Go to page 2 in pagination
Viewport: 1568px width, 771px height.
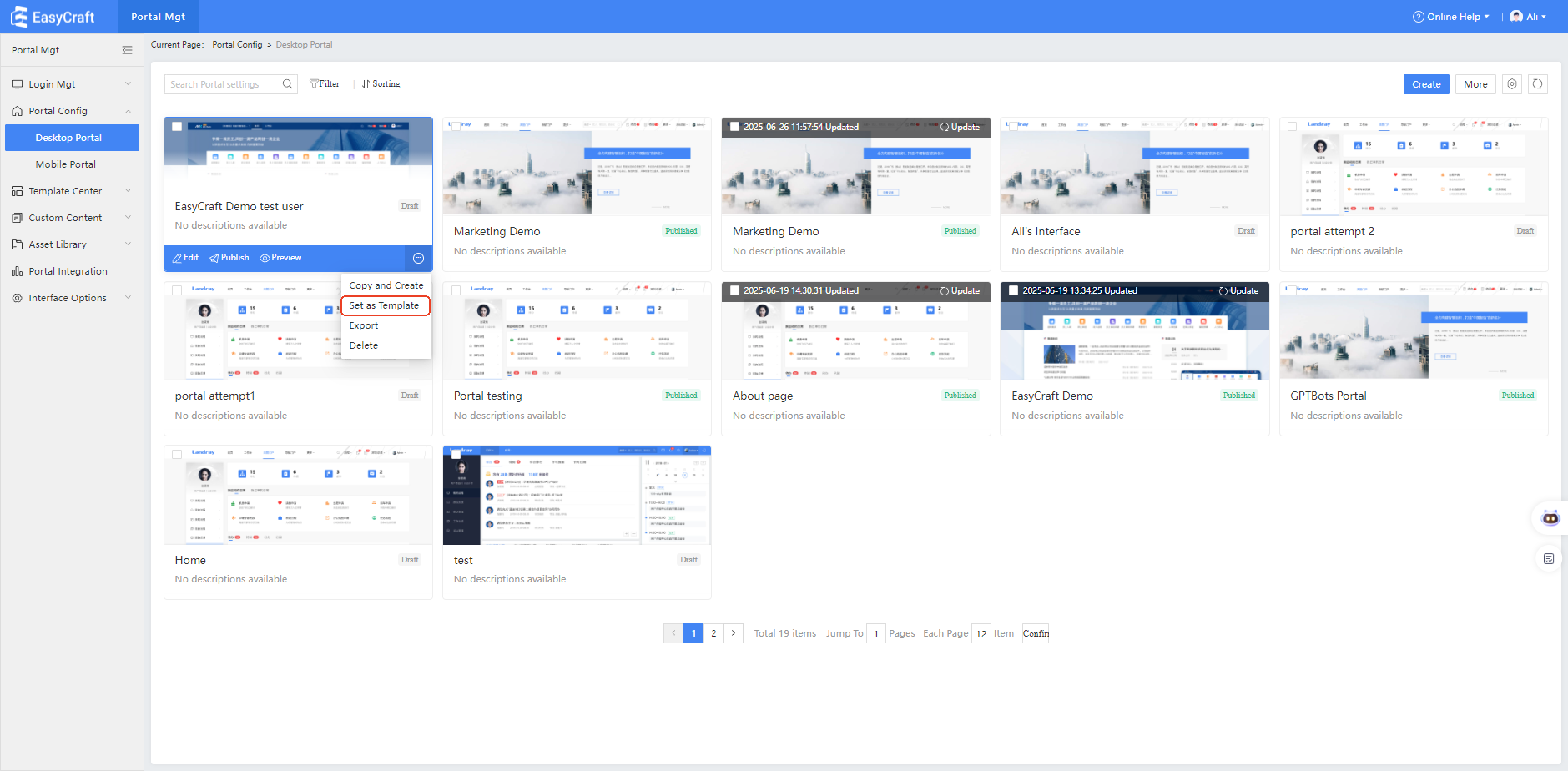click(713, 633)
